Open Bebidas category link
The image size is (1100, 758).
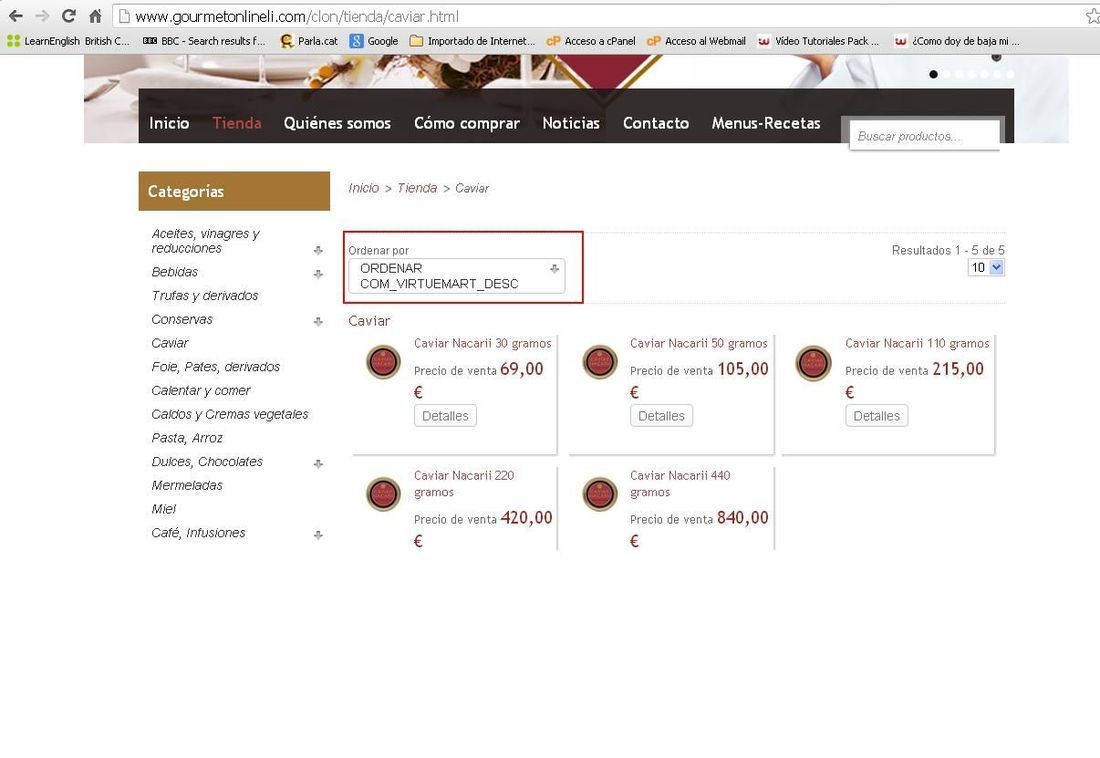pyautogui.click(x=175, y=272)
